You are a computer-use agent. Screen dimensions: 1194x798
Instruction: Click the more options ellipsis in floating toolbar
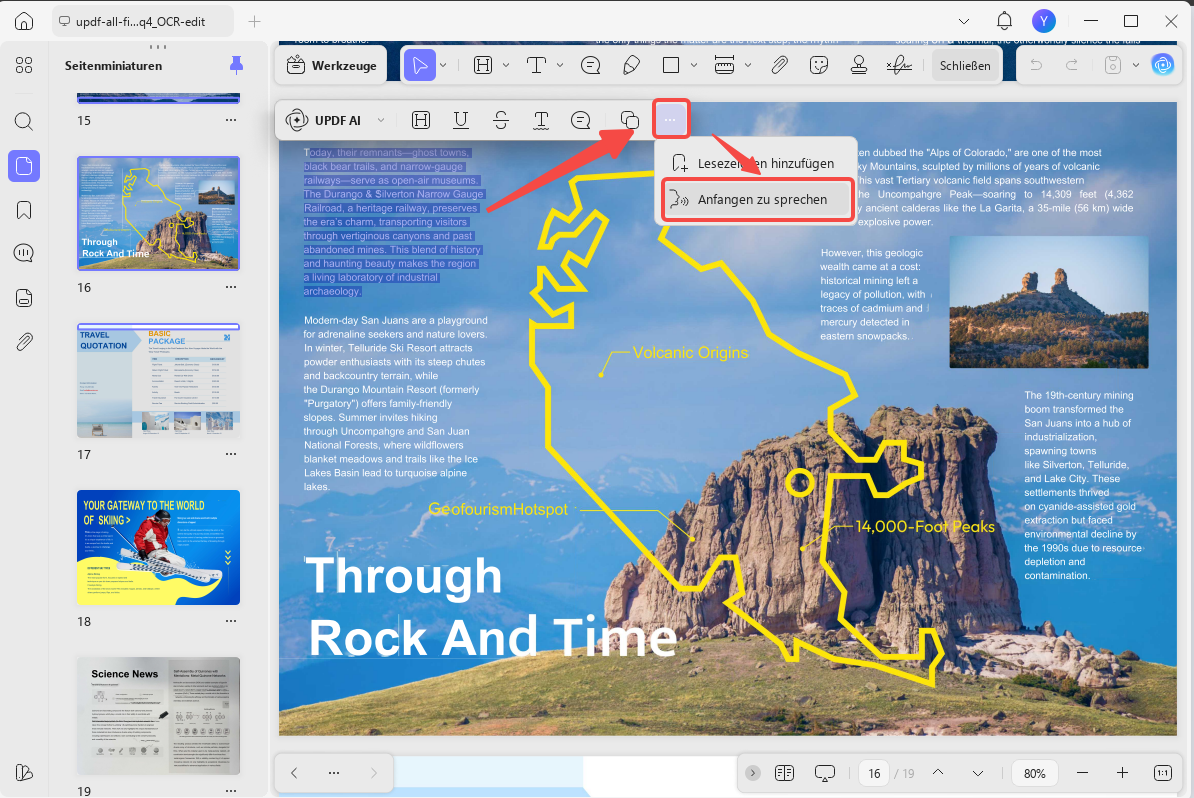(x=670, y=120)
